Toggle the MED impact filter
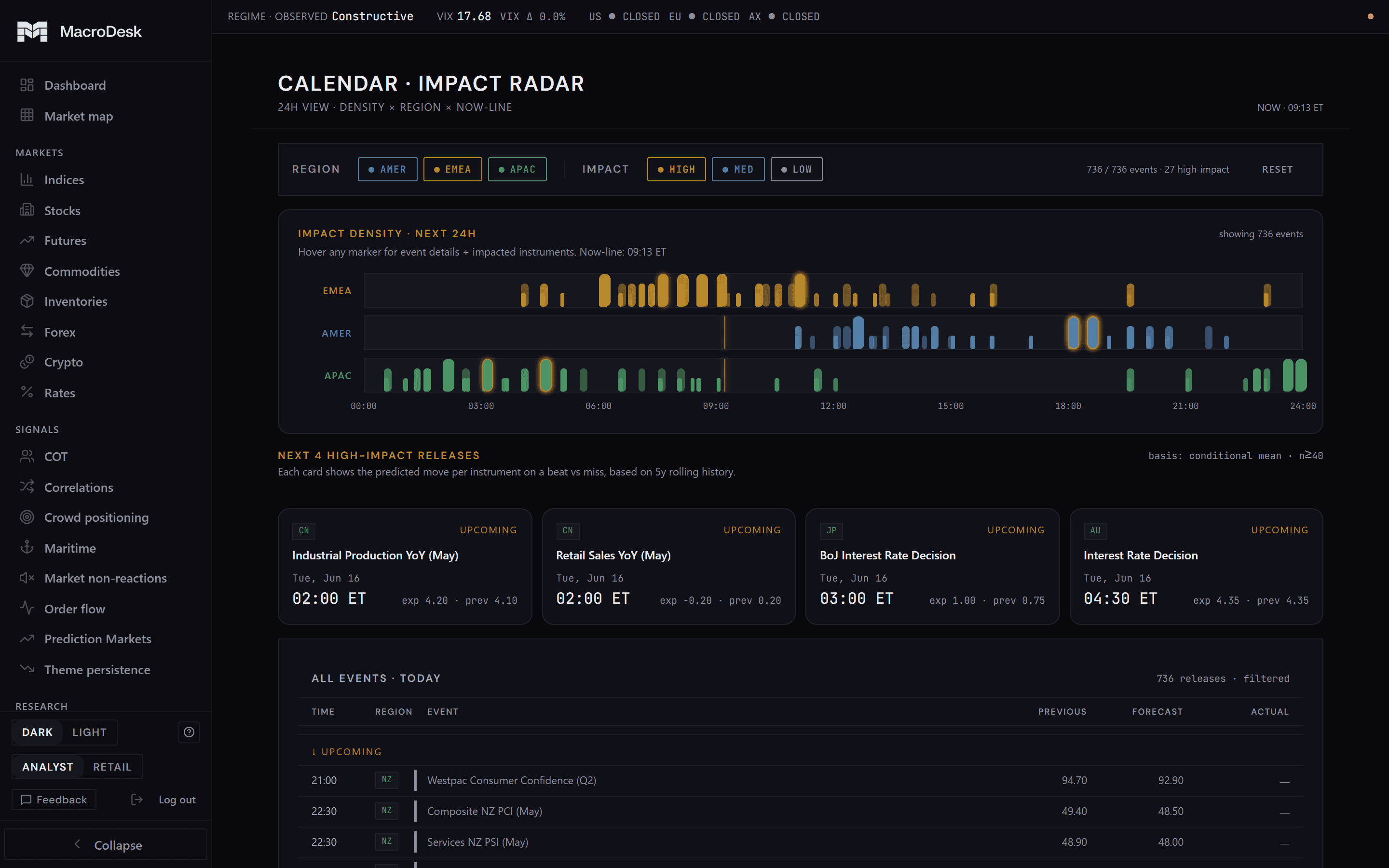 pyautogui.click(x=738, y=169)
